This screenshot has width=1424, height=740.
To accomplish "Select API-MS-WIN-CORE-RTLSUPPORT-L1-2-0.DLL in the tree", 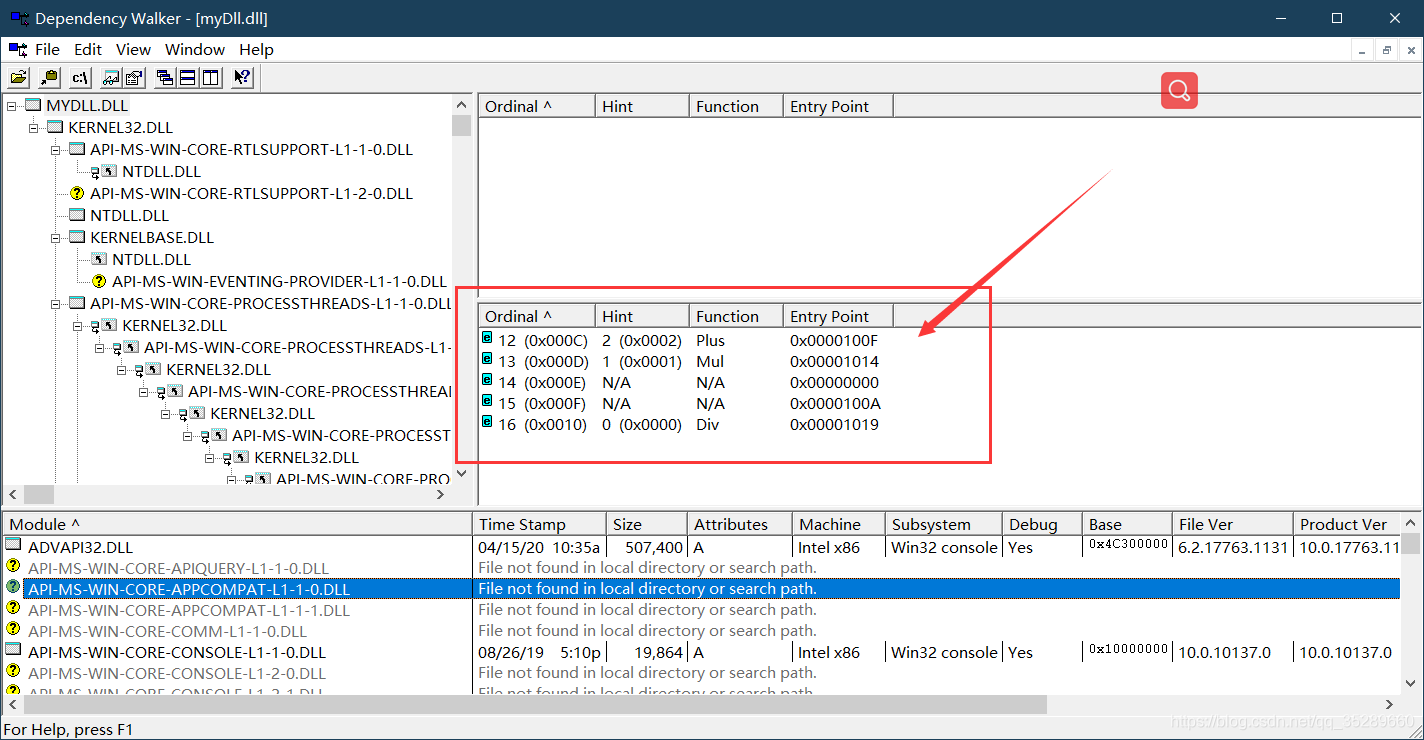I will click(251, 193).
